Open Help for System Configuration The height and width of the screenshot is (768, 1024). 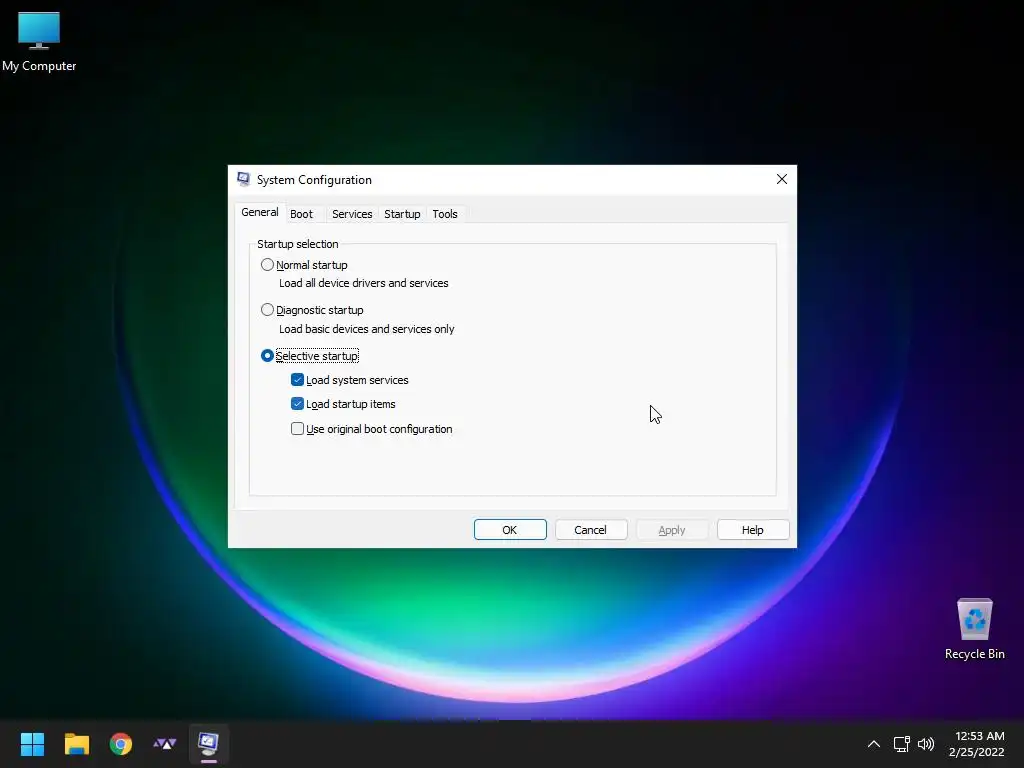tap(753, 530)
